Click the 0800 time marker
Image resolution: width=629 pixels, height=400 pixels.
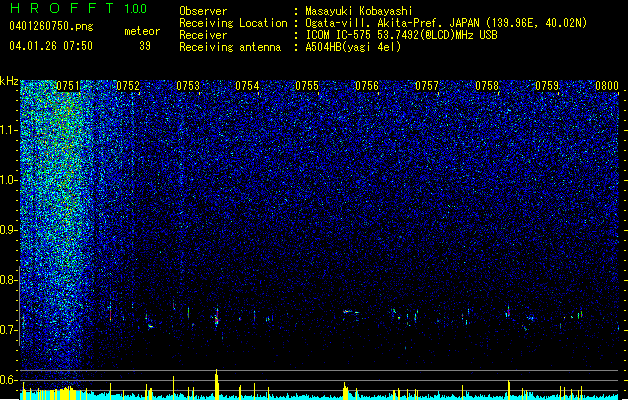click(x=607, y=86)
